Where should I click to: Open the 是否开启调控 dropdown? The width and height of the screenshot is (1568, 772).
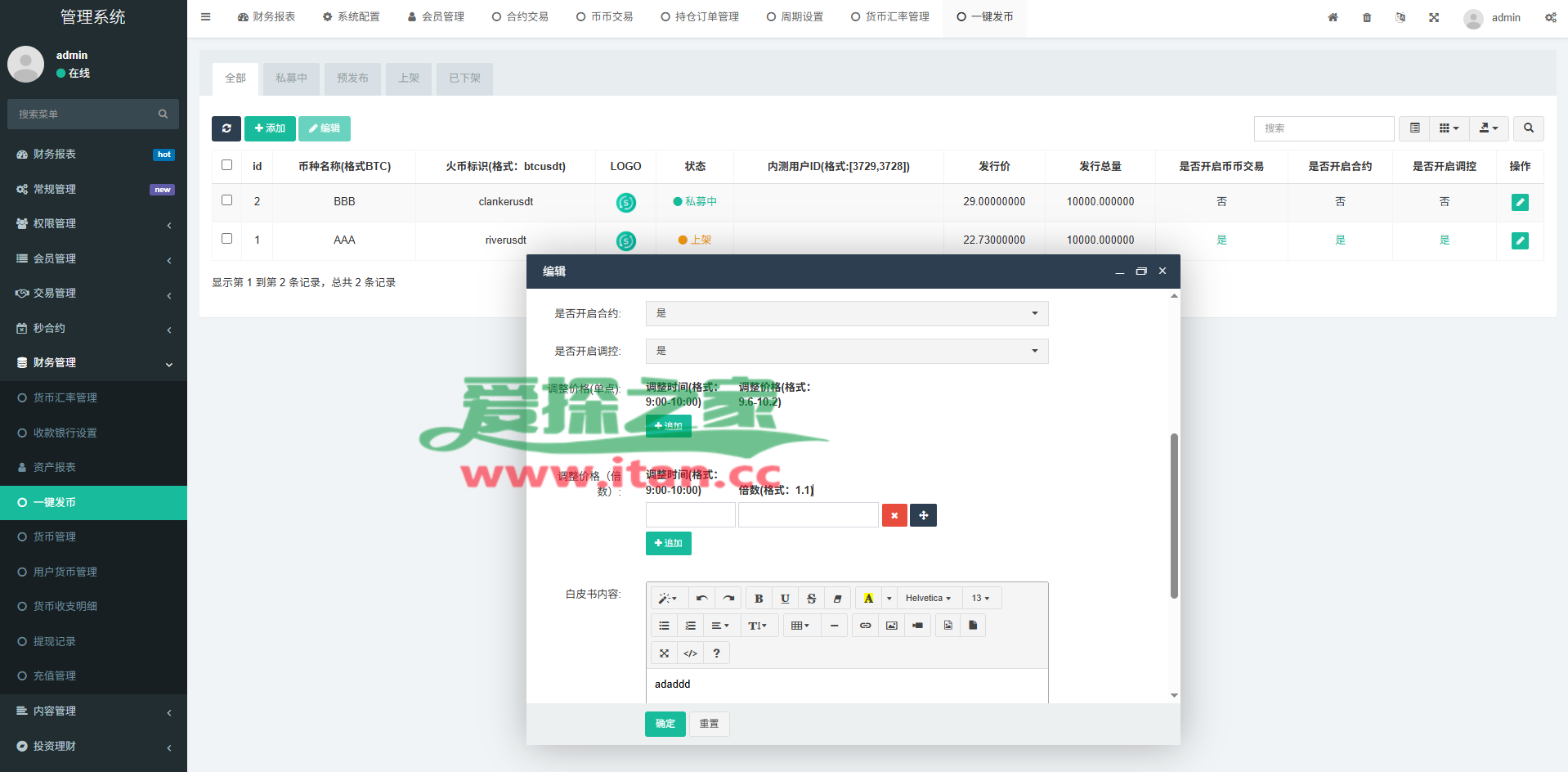846,351
